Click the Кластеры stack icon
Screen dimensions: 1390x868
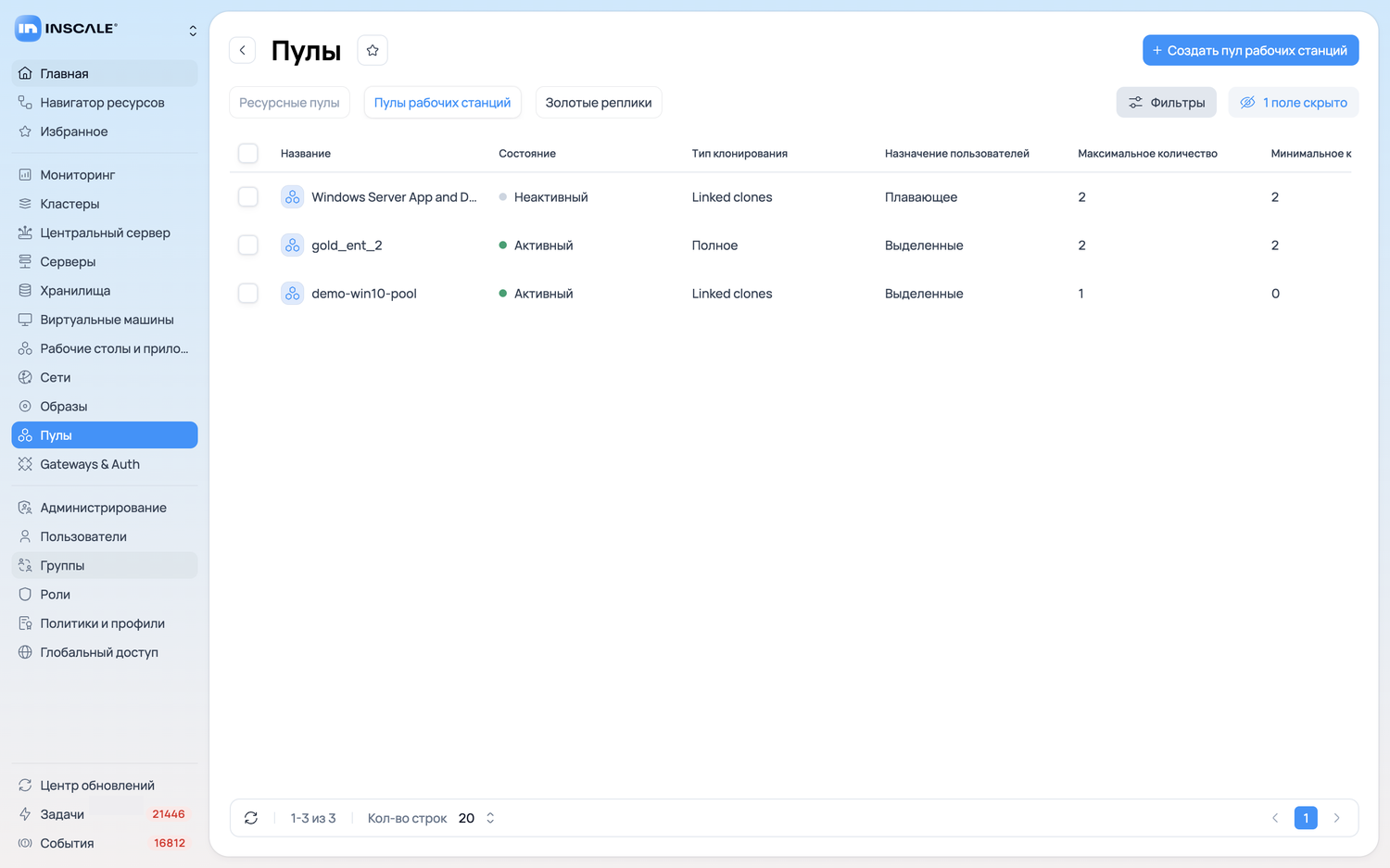coord(25,204)
